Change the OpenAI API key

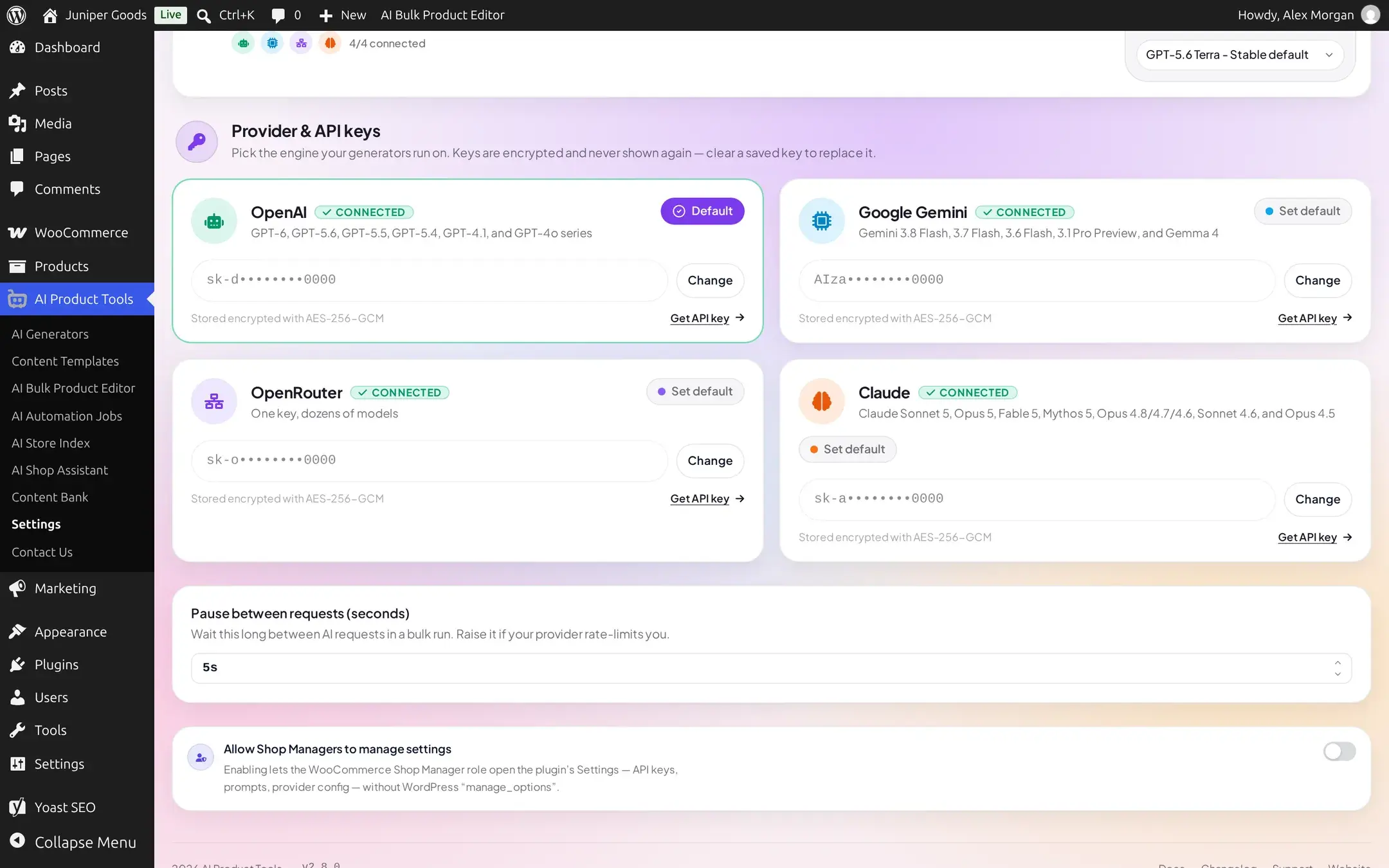tap(710, 280)
